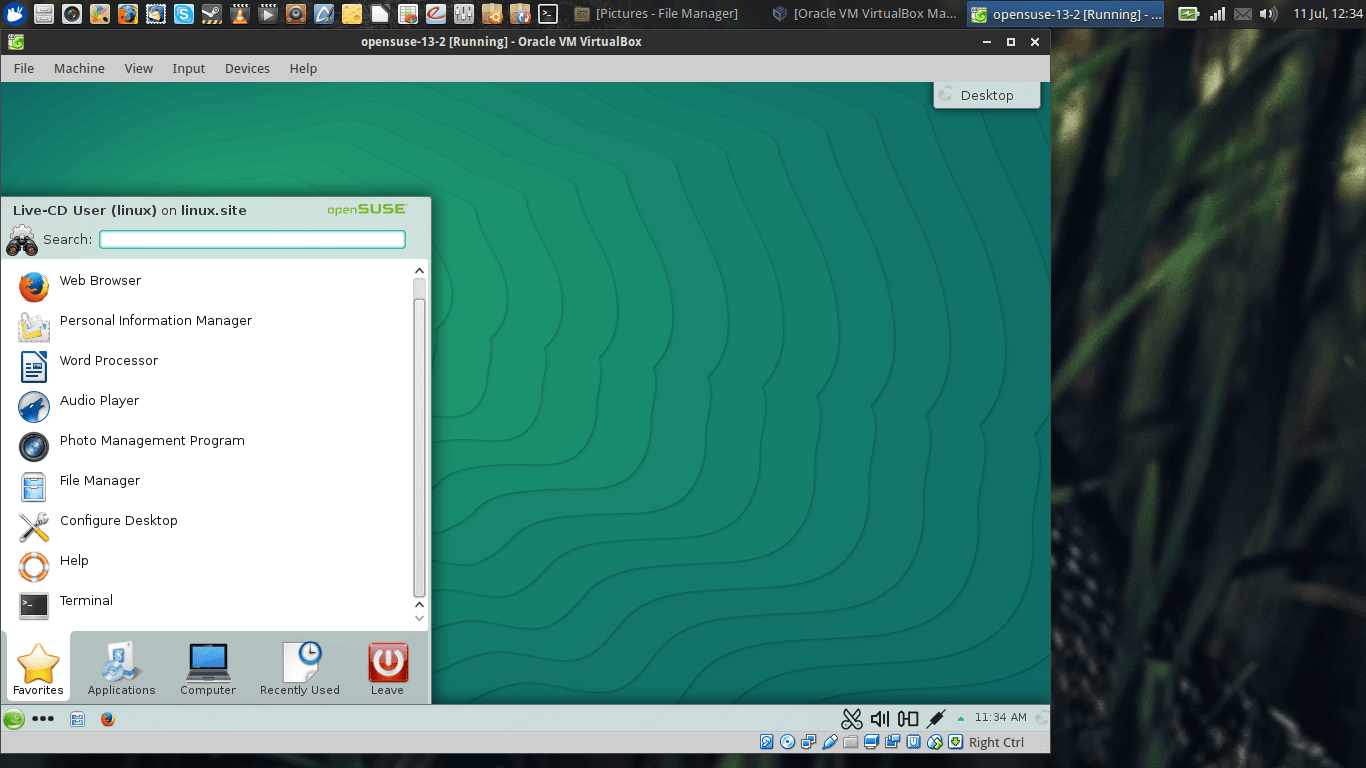The height and width of the screenshot is (768, 1366).
Task: Switch to Computer tab
Action: coord(208,668)
